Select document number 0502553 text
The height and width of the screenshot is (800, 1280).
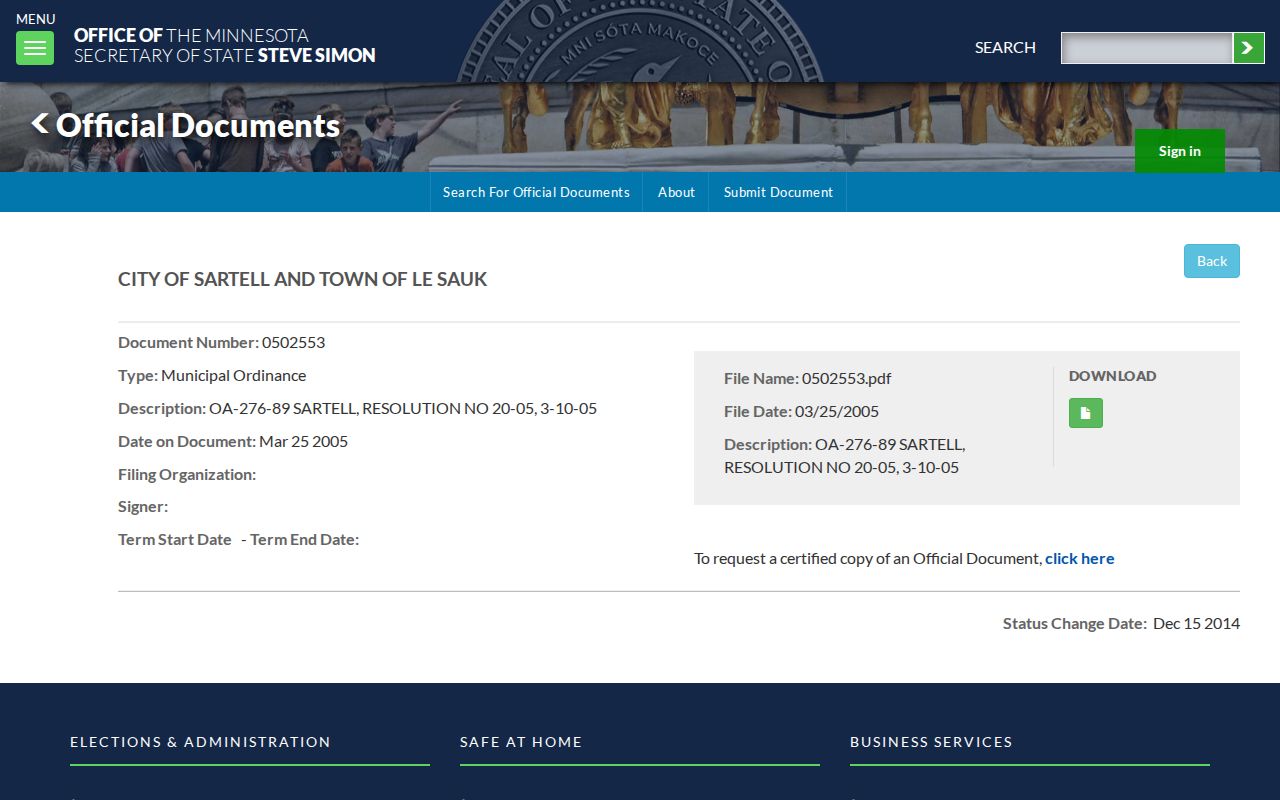[293, 342]
